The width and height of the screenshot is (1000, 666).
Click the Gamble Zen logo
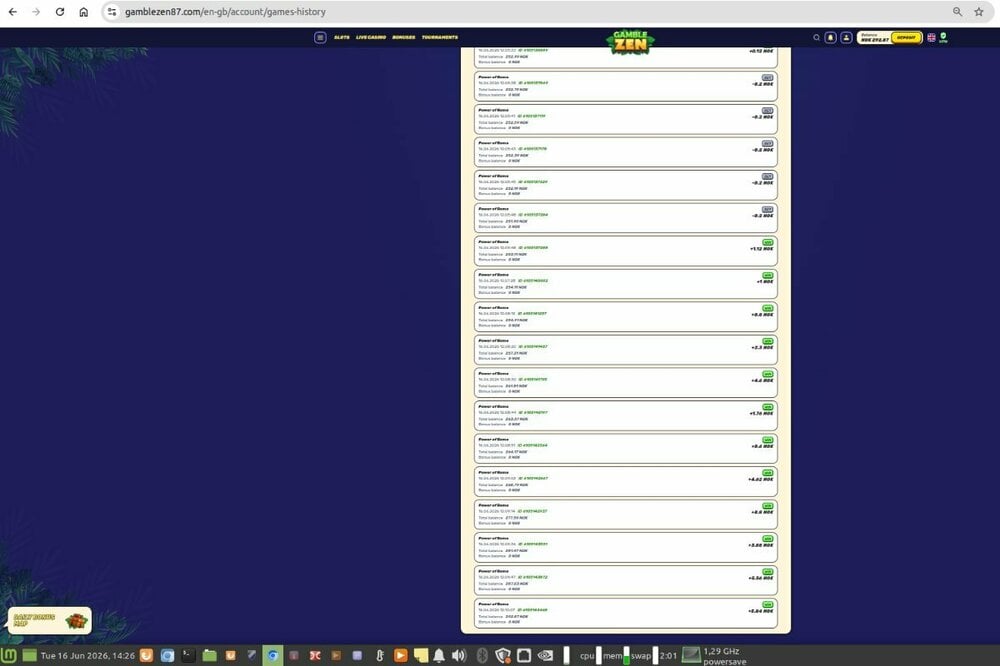pyautogui.click(x=630, y=42)
